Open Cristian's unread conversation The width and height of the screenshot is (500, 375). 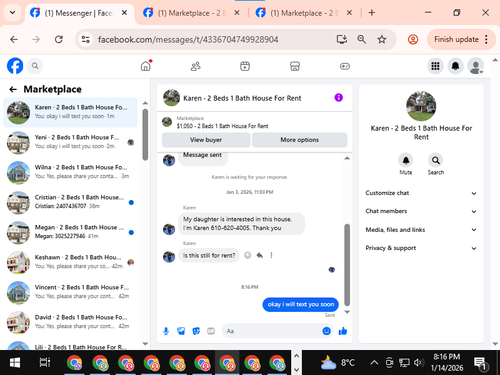tap(70, 202)
